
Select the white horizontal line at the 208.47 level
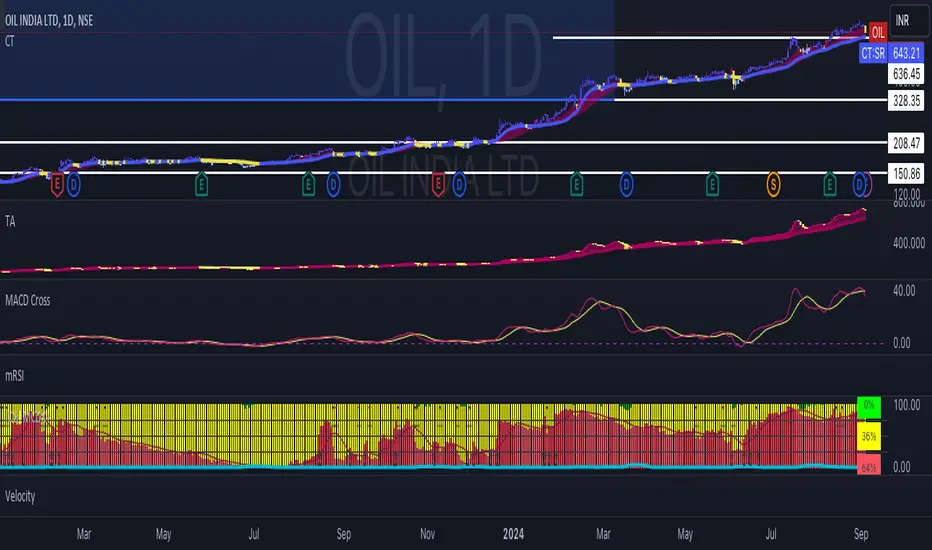pos(443,143)
